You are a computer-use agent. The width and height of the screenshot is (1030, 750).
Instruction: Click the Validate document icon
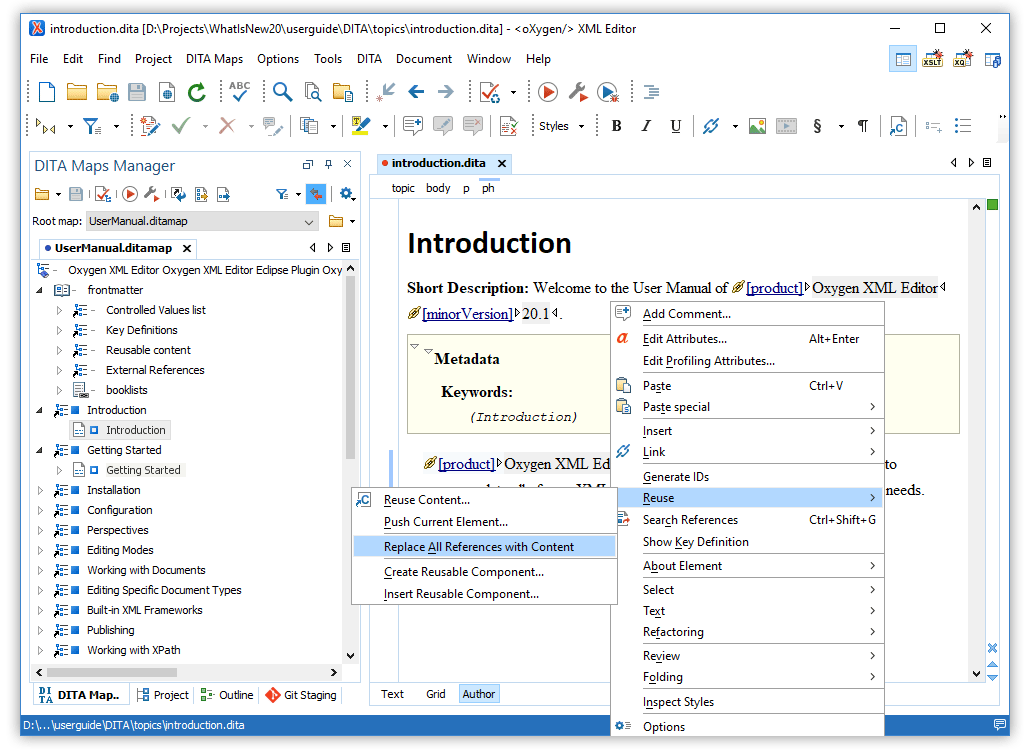coord(490,92)
